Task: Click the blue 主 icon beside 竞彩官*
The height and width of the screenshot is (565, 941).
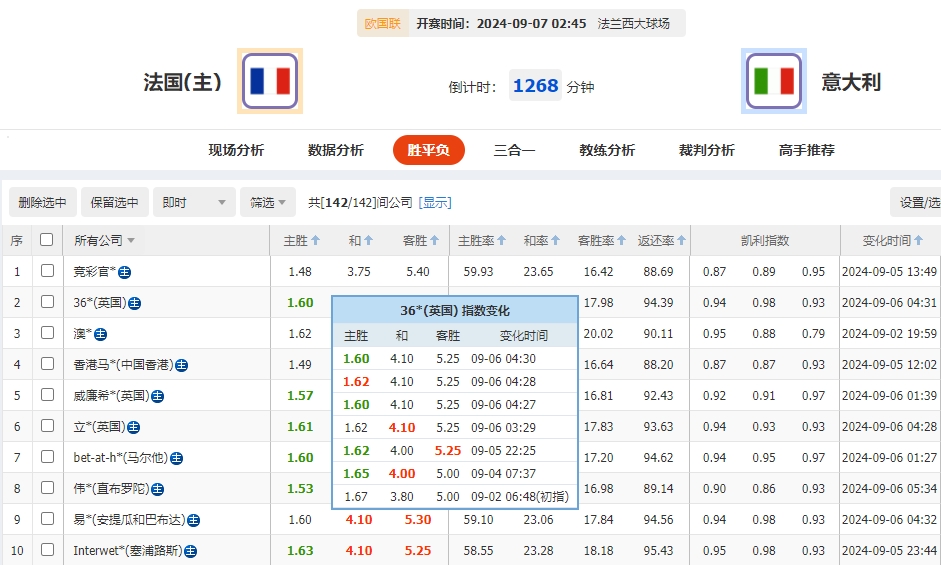Action: pos(125,271)
